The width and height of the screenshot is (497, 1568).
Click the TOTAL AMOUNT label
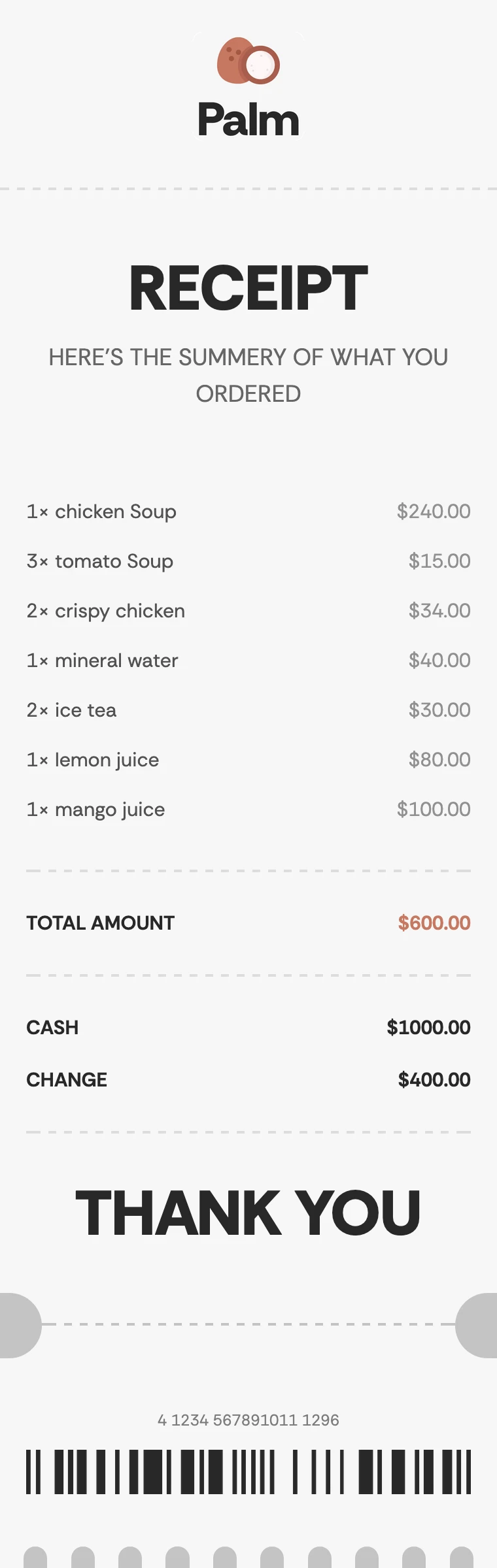[100, 923]
